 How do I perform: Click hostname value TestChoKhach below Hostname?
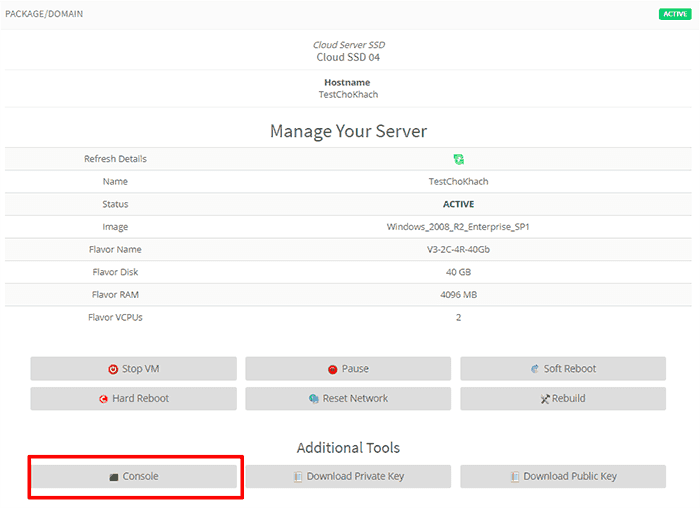[x=348, y=94]
